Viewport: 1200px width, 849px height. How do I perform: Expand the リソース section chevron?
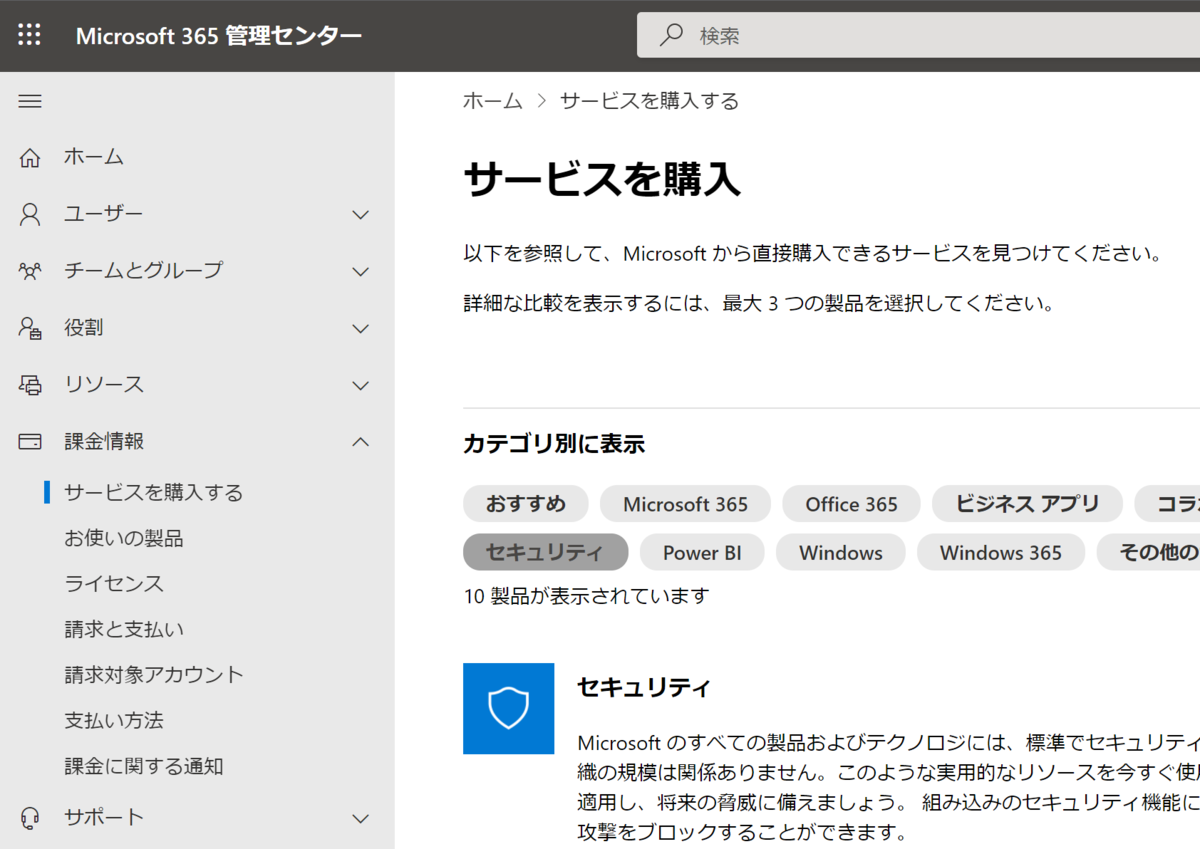tap(361, 385)
